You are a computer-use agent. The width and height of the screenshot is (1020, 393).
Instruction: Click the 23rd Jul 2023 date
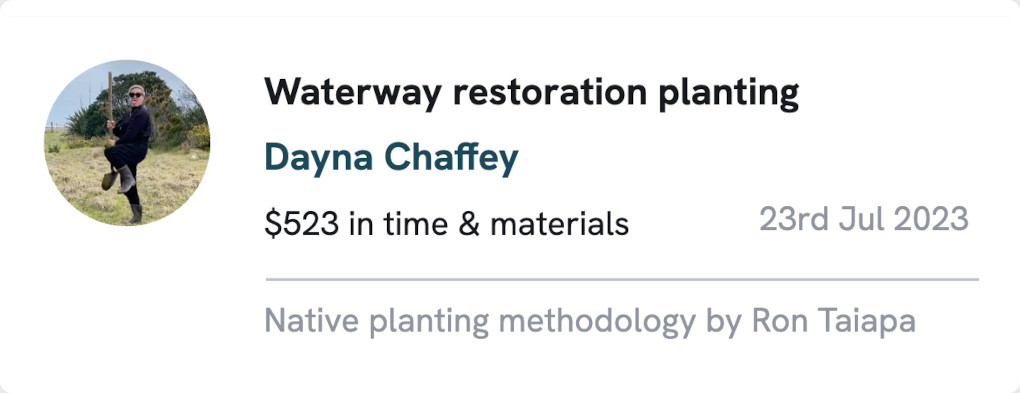tap(864, 219)
